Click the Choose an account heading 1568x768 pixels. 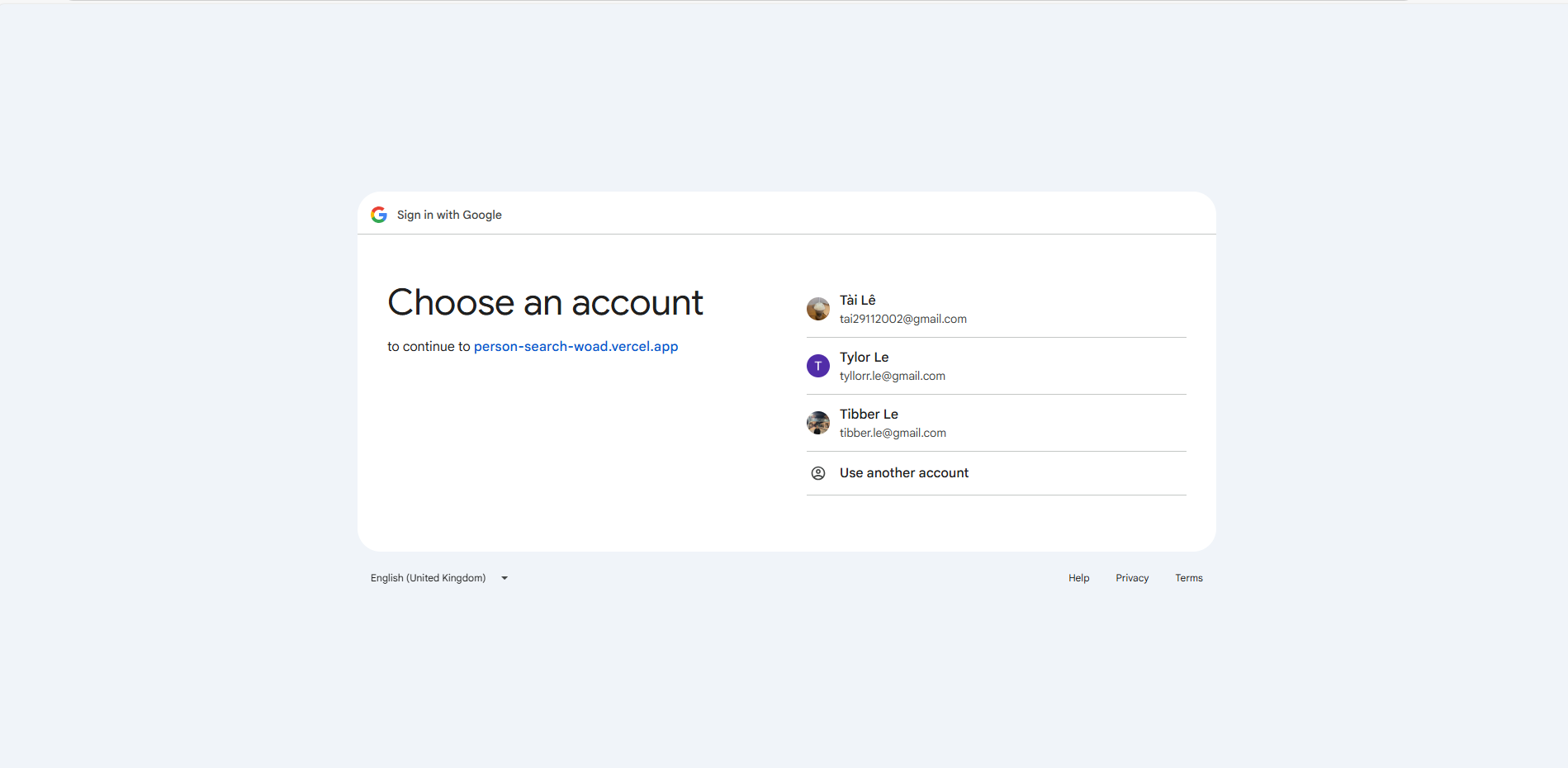point(545,302)
